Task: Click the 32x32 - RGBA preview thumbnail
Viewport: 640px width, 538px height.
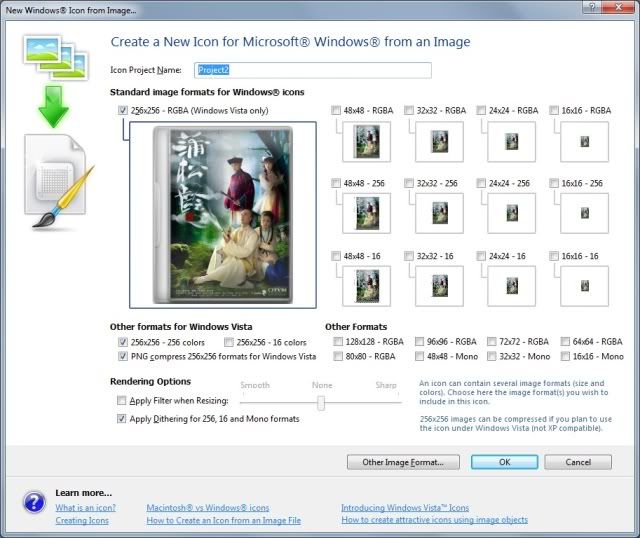Action: click(x=439, y=142)
